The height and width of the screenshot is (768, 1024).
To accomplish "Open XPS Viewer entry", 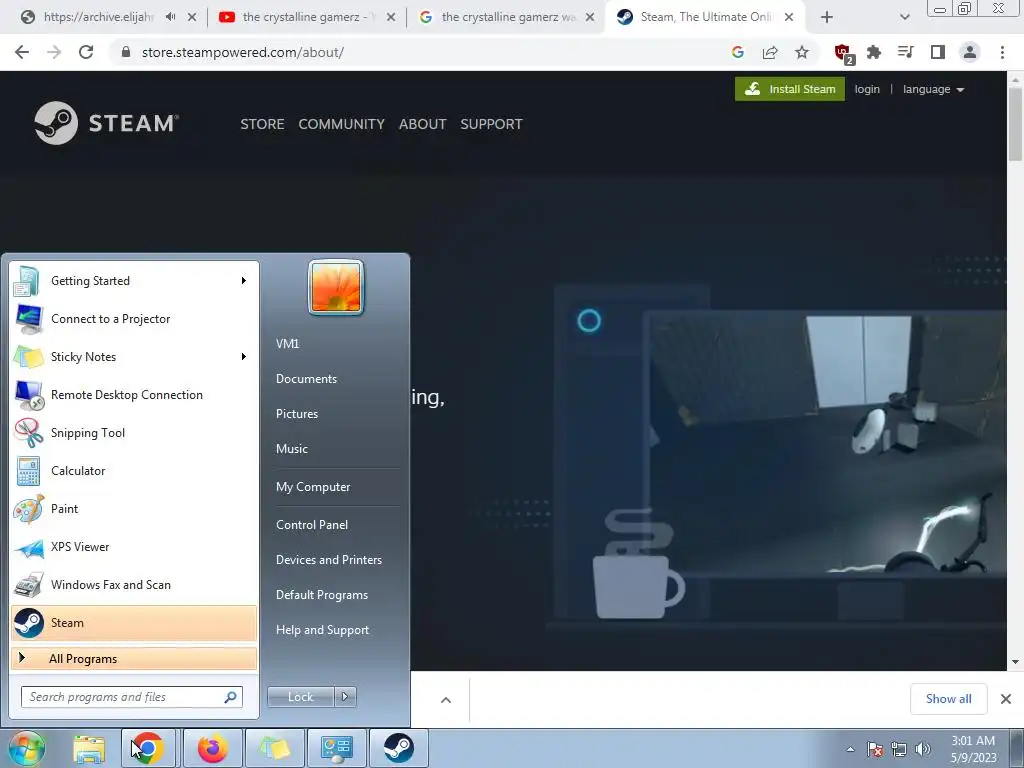I will coord(134,547).
